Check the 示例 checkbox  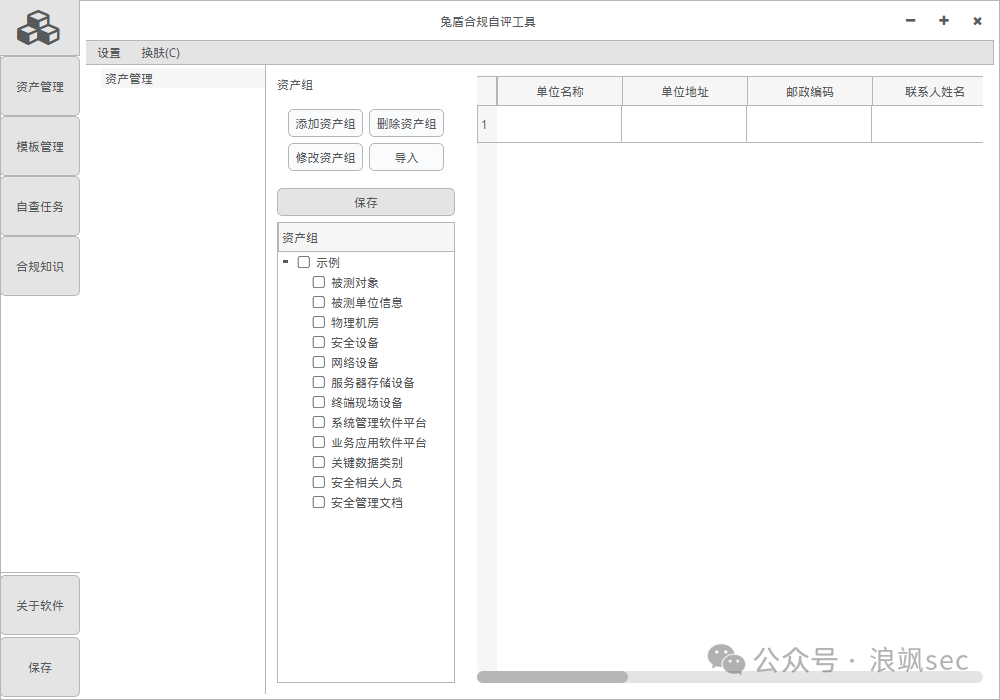pos(304,262)
